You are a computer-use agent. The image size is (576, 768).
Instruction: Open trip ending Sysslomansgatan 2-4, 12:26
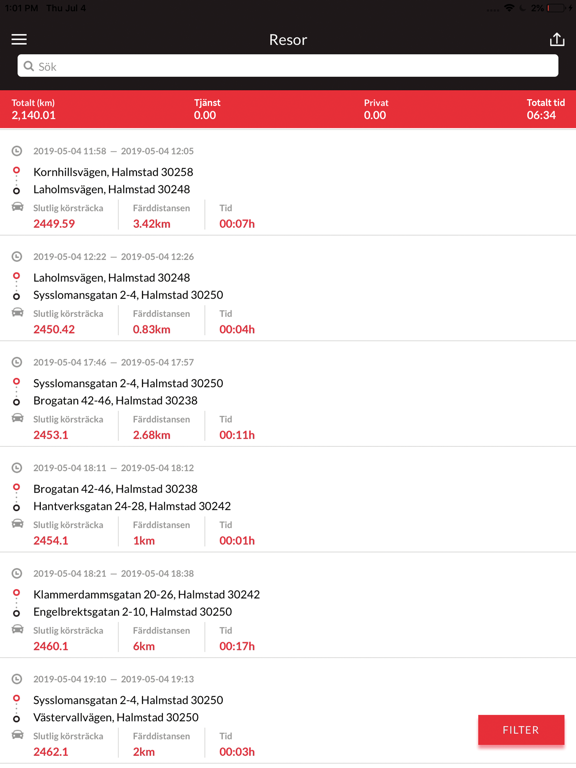[x=128, y=295]
